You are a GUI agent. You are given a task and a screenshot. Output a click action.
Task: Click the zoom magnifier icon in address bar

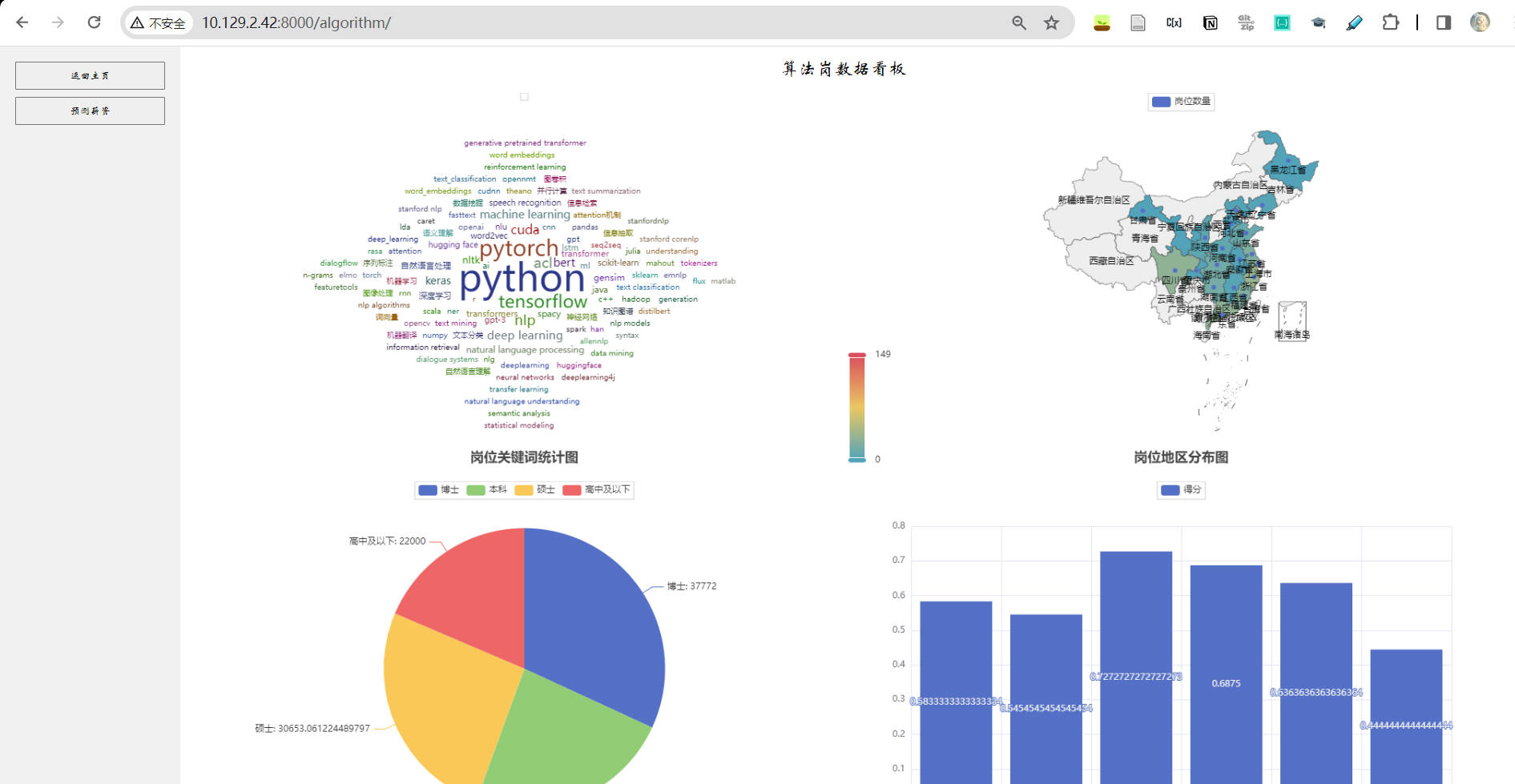pos(1019,23)
